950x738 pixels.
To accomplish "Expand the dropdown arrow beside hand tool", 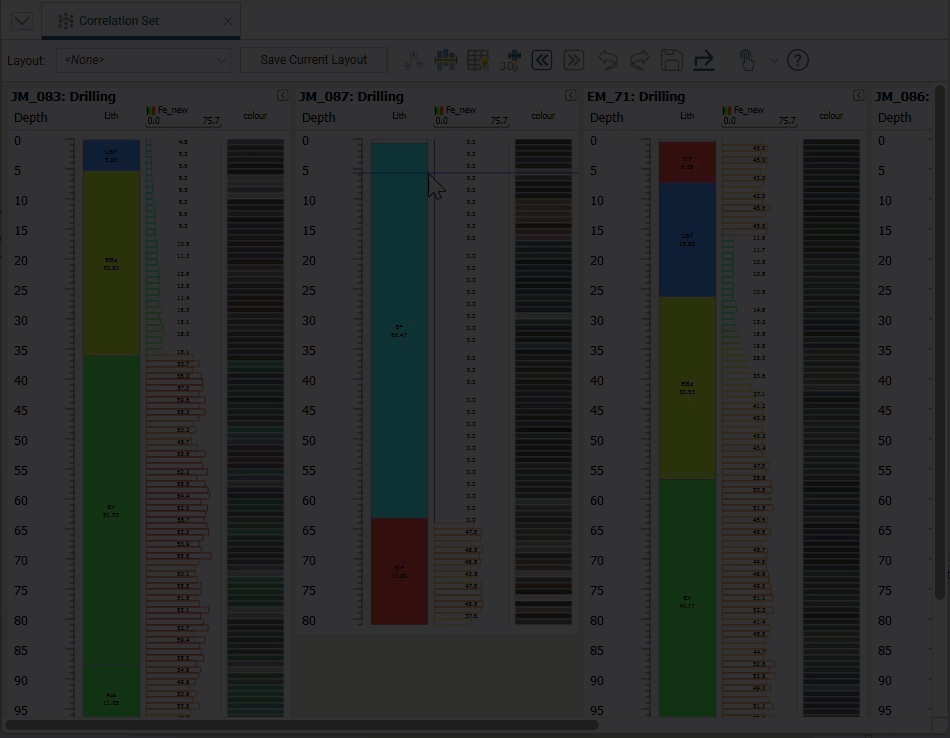I will click(x=774, y=60).
